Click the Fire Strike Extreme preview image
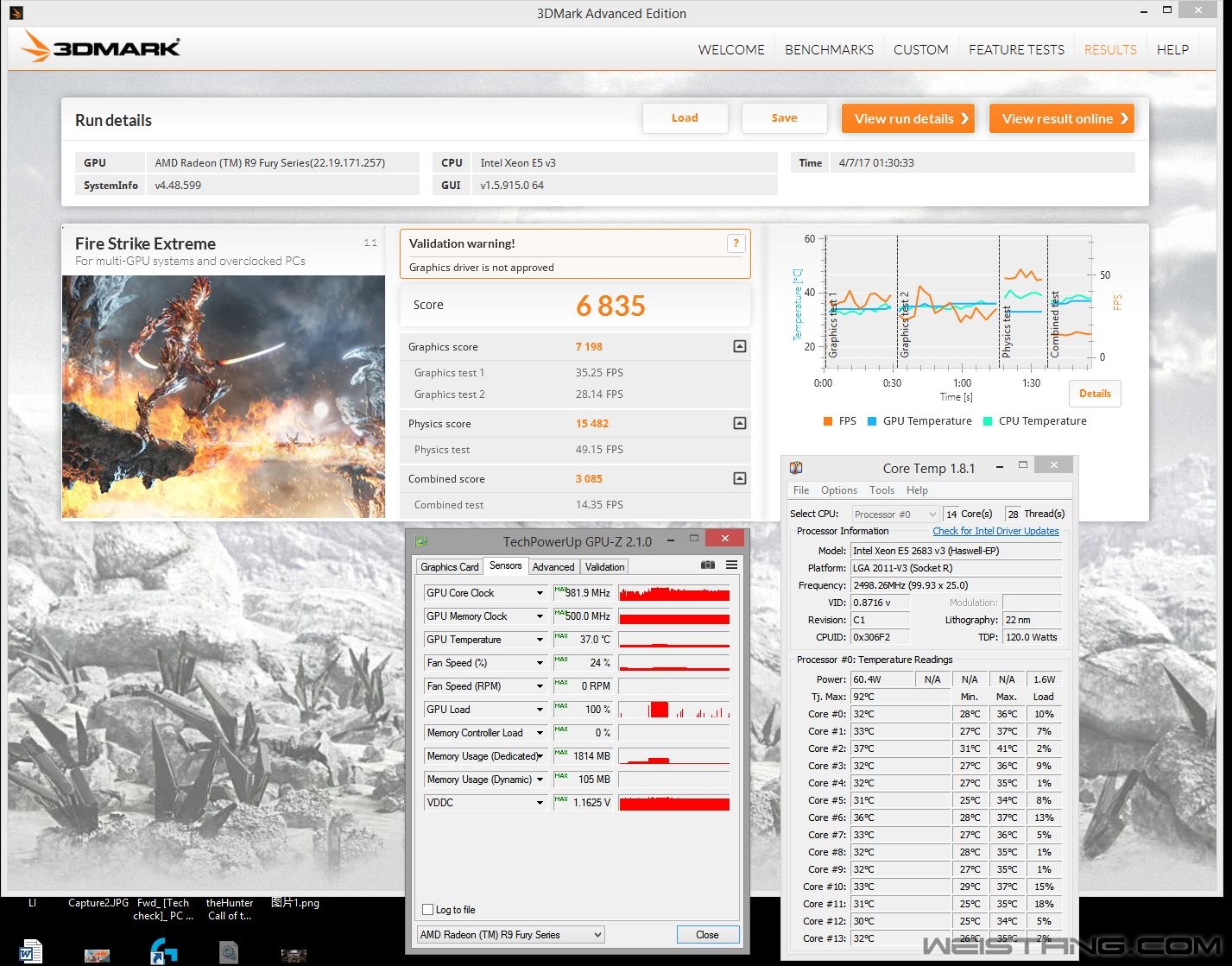The image size is (1232, 966). 224,396
